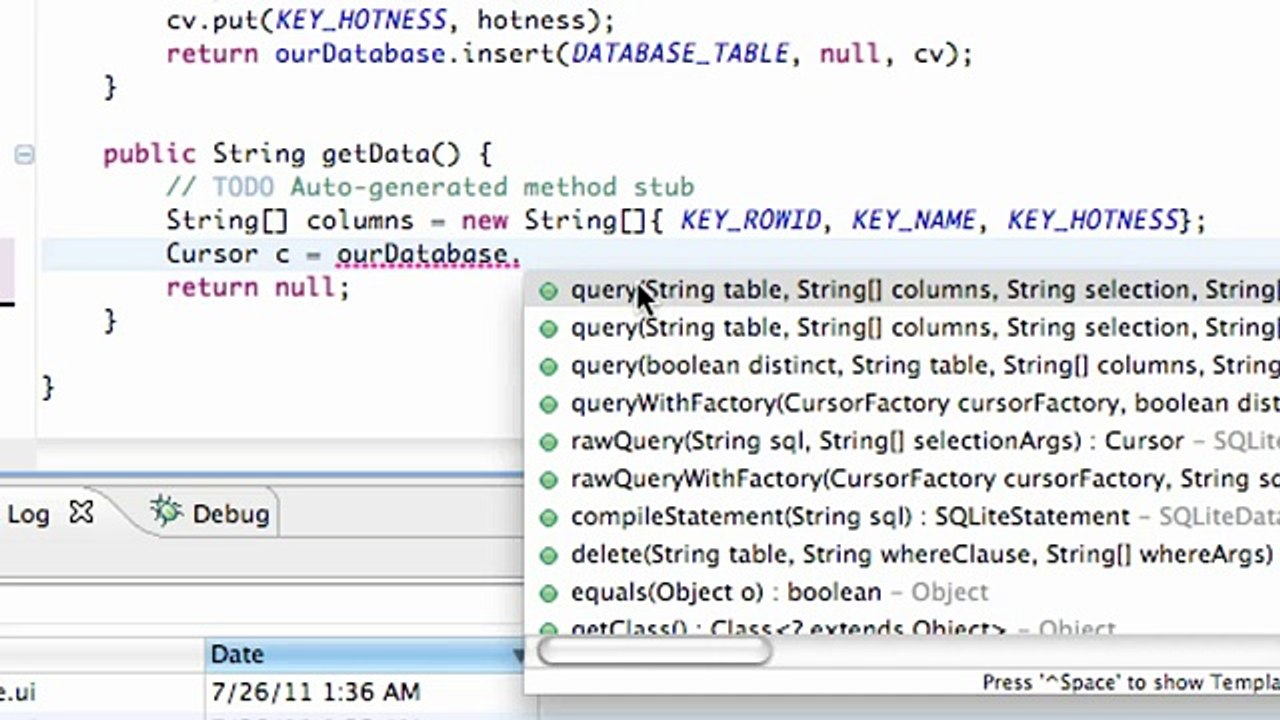
Task: Select equals(Object o) suggestion
Action: 902,592
